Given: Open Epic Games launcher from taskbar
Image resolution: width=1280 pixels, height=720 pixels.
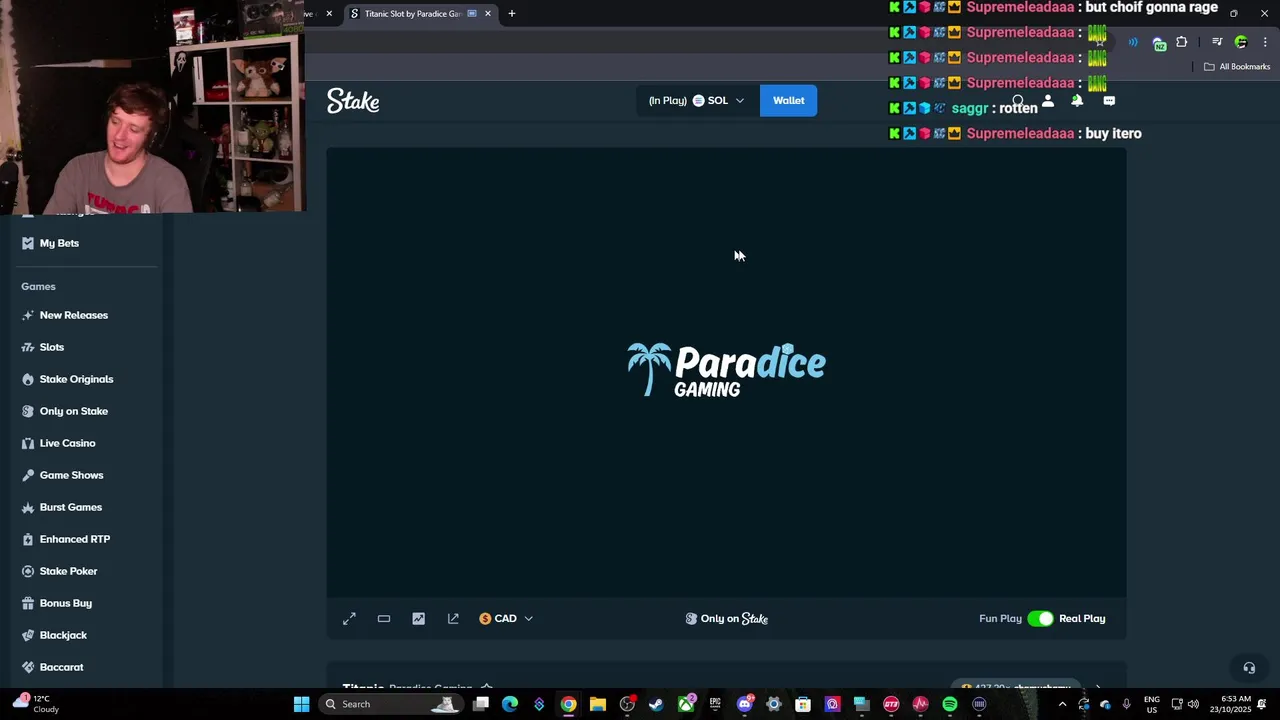Looking at the screenshot, I should tap(715, 704).
